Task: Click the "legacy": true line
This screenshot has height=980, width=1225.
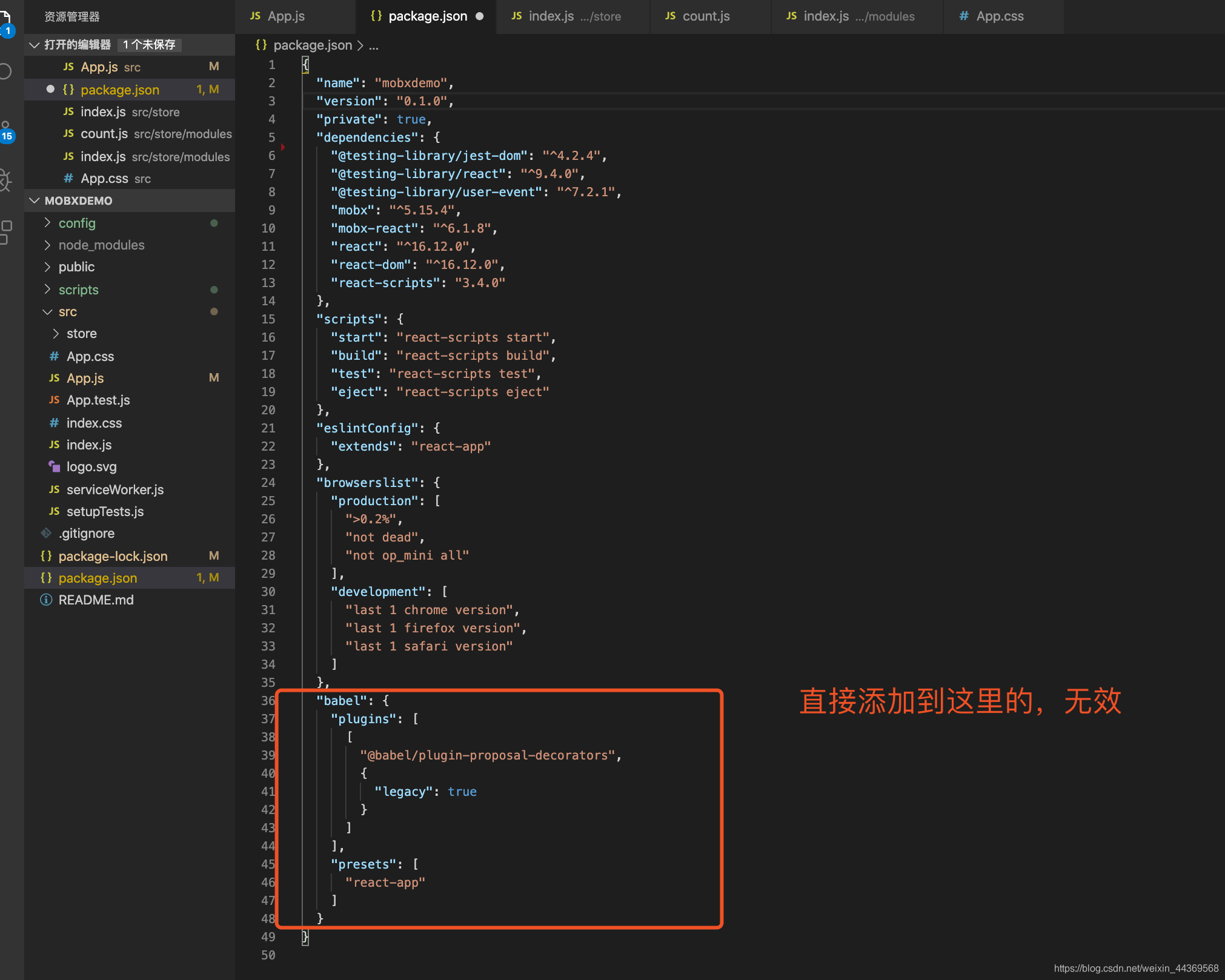Action: (425, 792)
